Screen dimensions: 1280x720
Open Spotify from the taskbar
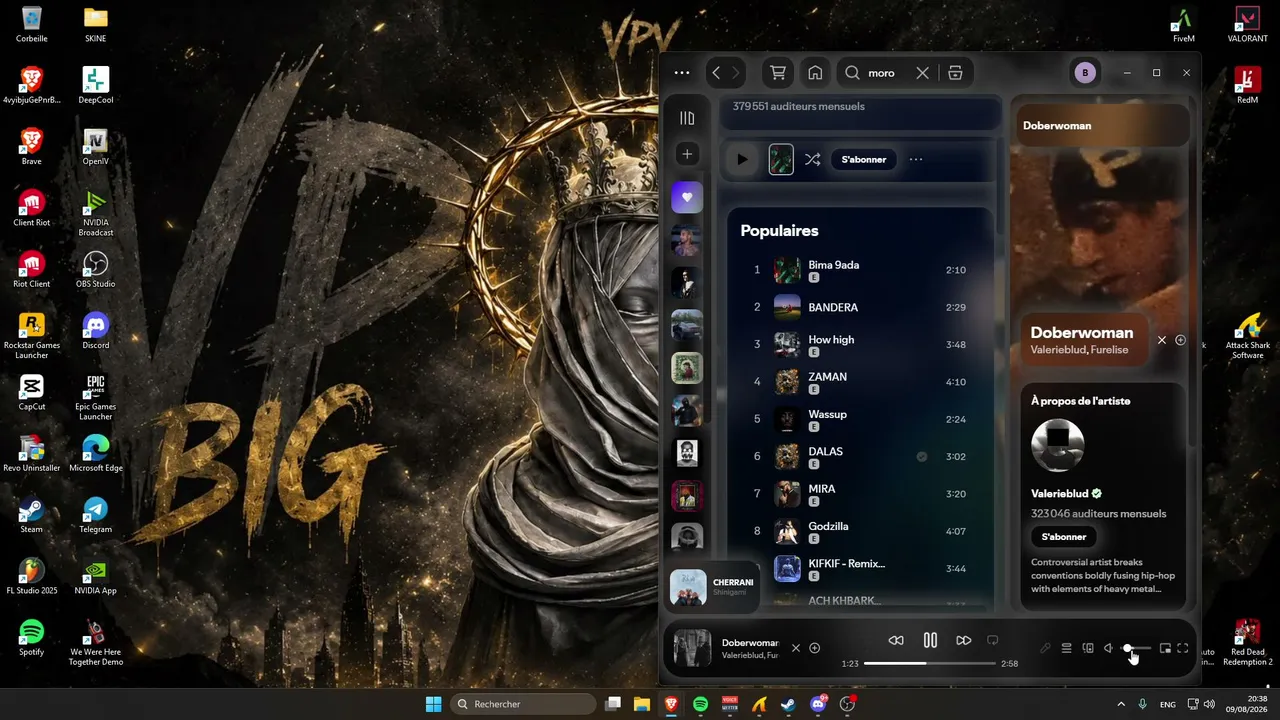[701, 704]
